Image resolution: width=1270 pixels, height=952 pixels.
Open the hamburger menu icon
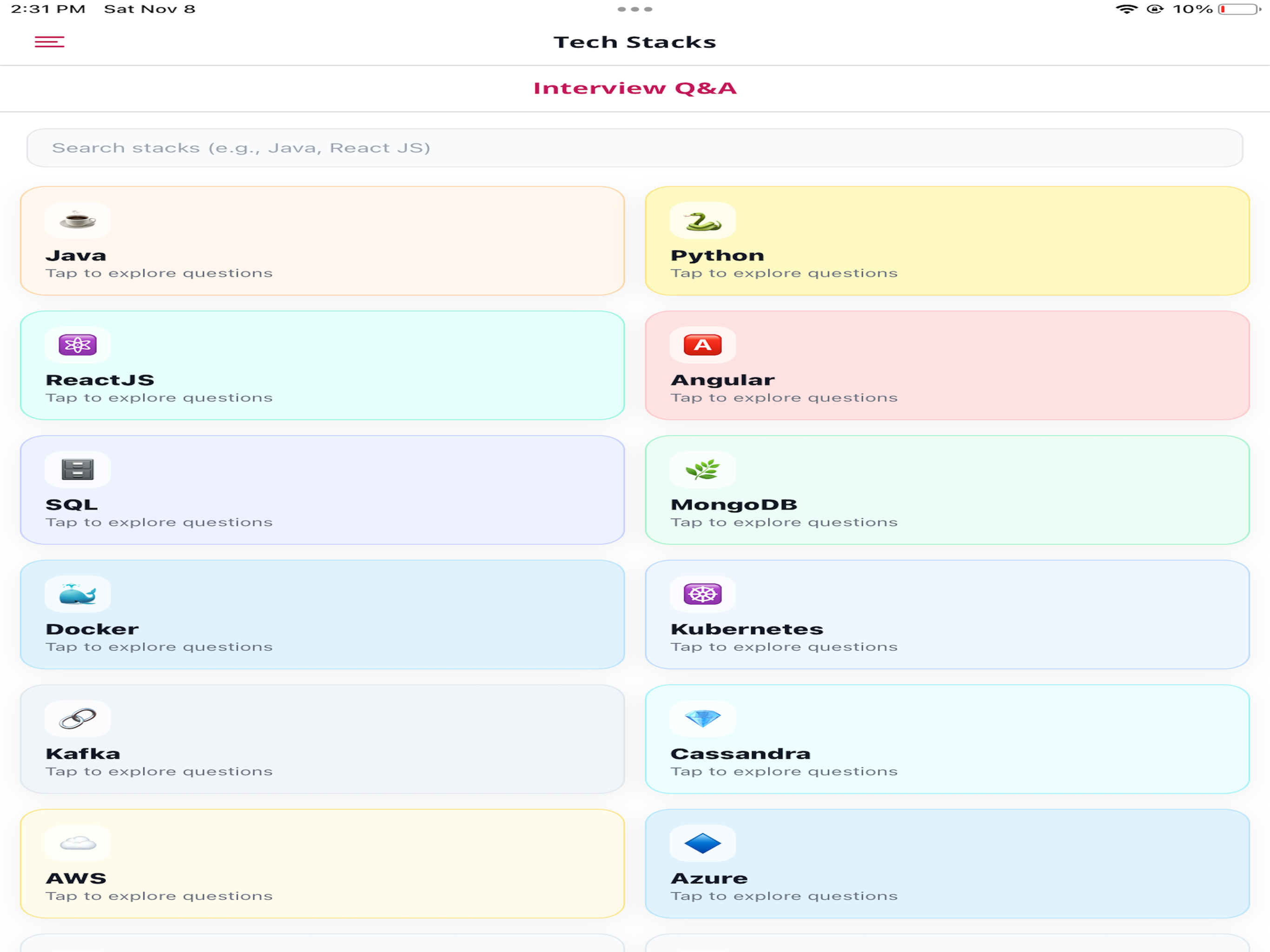click(x=49, y=42)
